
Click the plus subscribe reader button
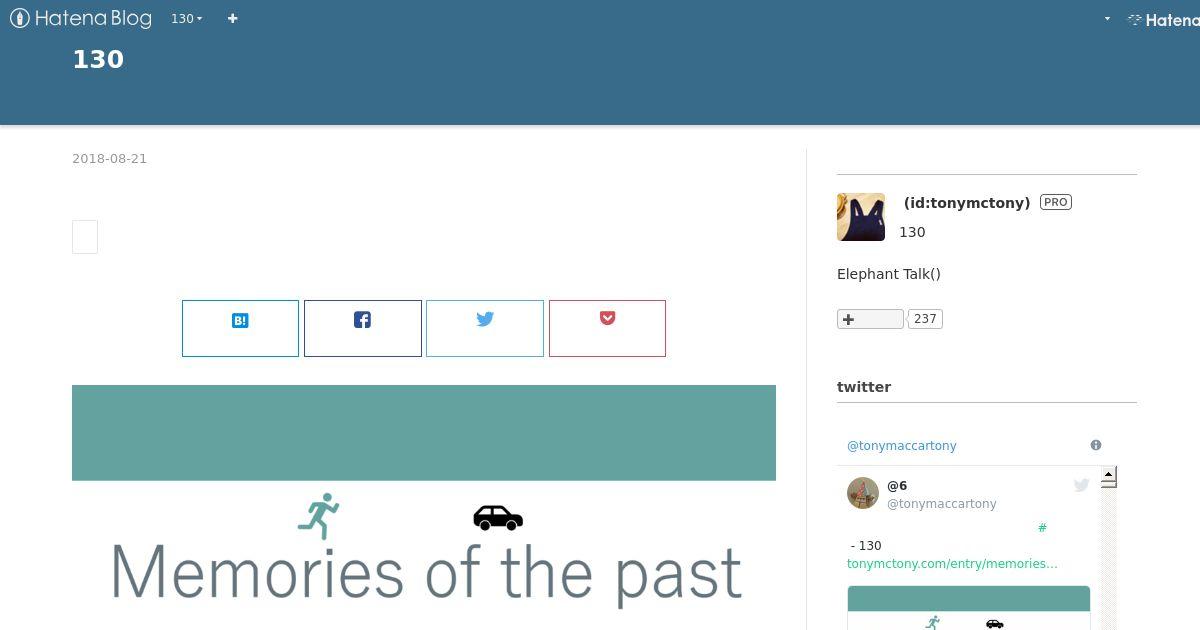(870, 319)
